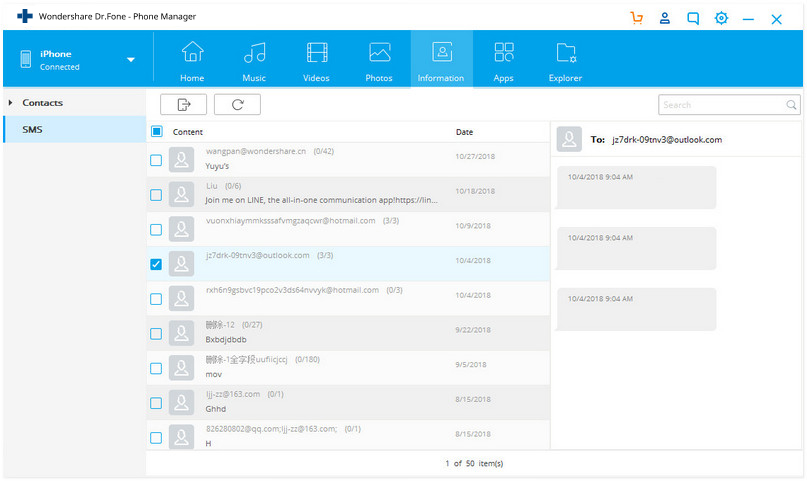The width and height of the screenshot is (807, 481).
Task: Minimize the Dr.Fone window
Action: [x=748, y=20]
